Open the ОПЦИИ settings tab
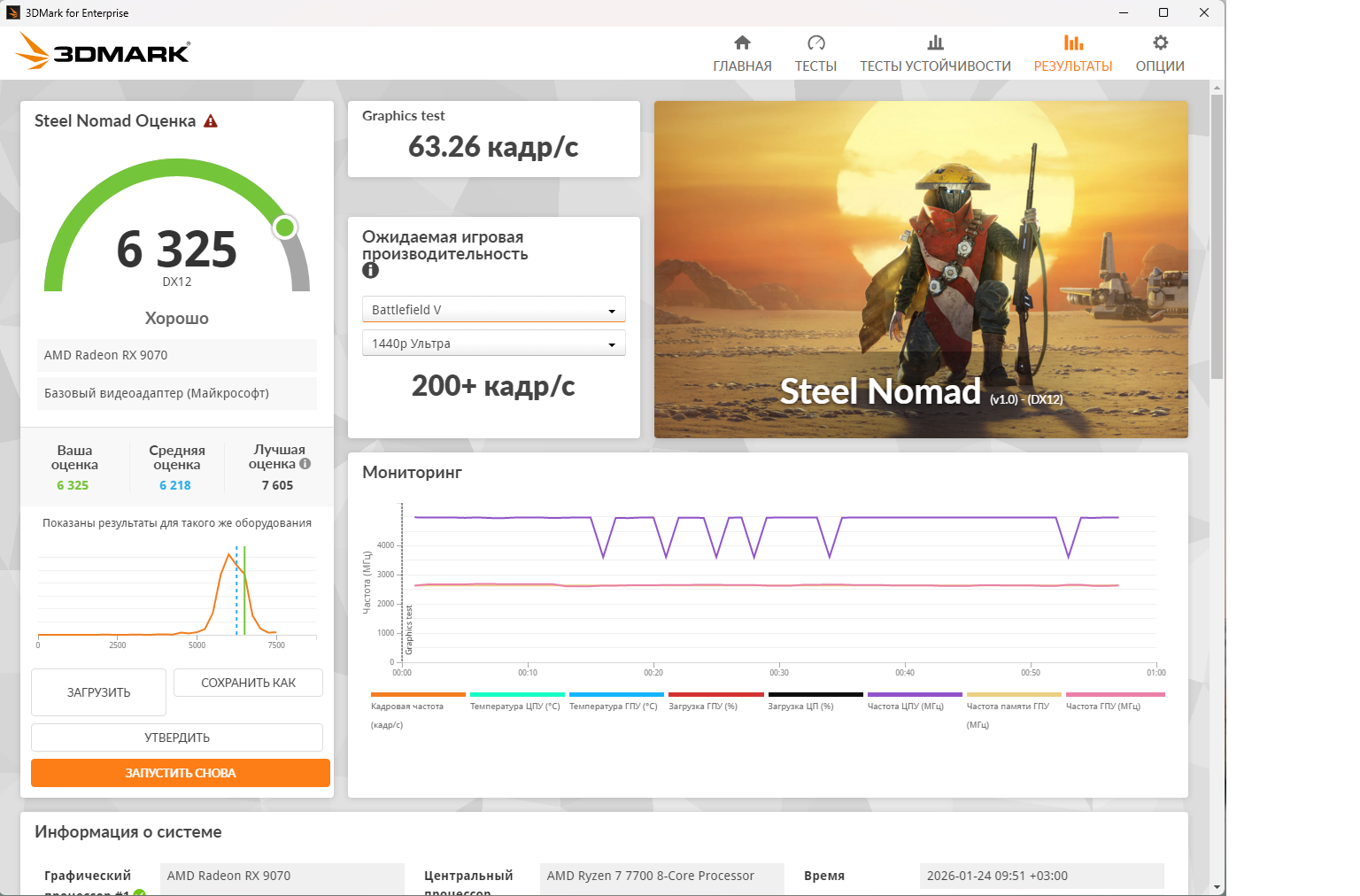 1160,53
